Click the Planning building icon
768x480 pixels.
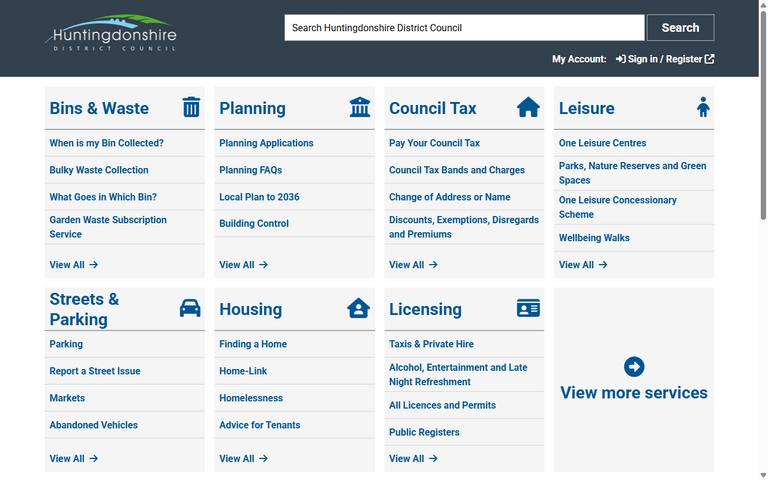tap(360, 108)
